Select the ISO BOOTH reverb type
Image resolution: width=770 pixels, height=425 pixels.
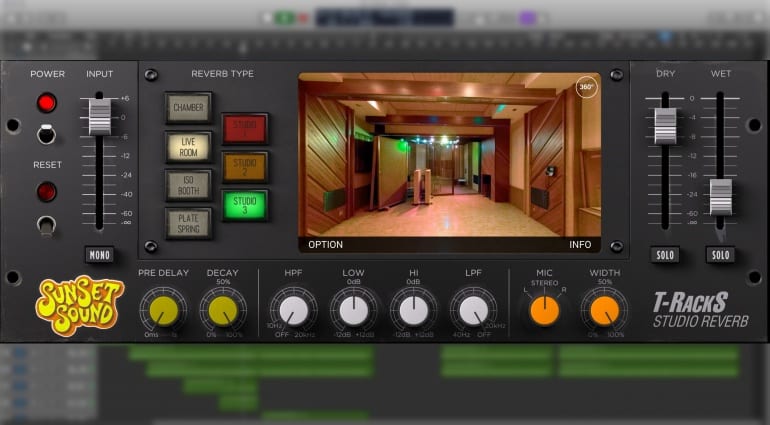click(189, 185)
